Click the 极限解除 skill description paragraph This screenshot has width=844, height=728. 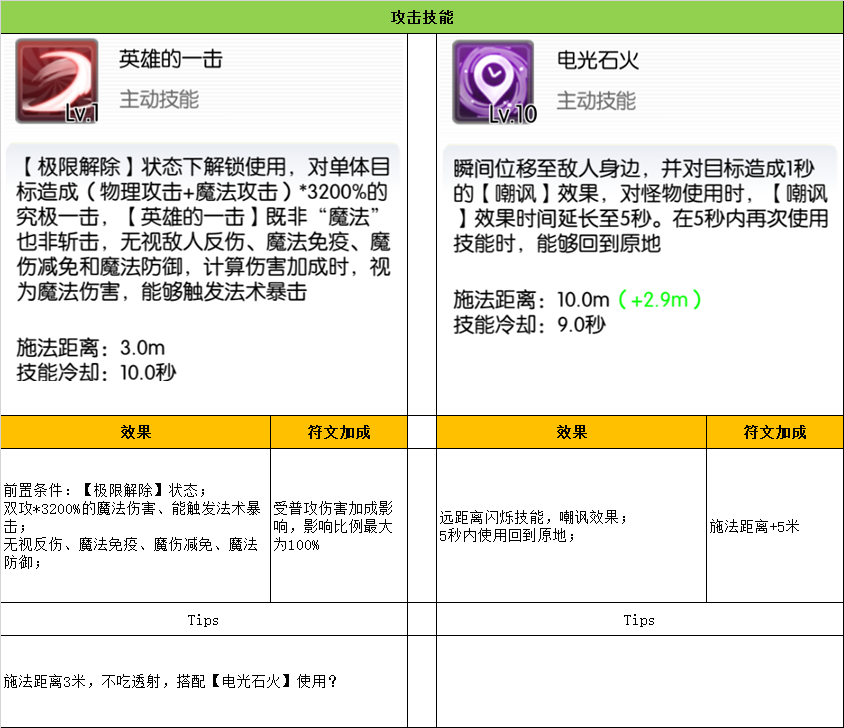point(203,229)
